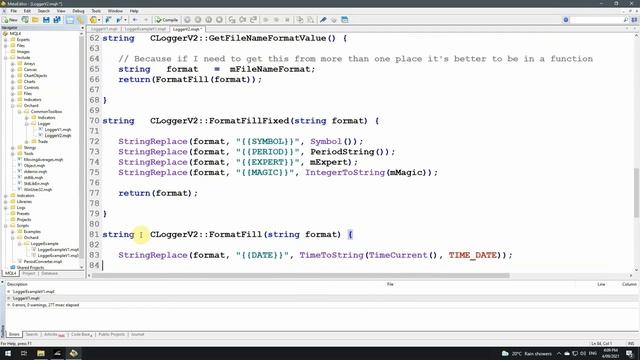Image resolution: width=640 pixels, height=360 pixels.
Task: Collapse the CommonToolbox folder
Action: (x=19, y=111)
